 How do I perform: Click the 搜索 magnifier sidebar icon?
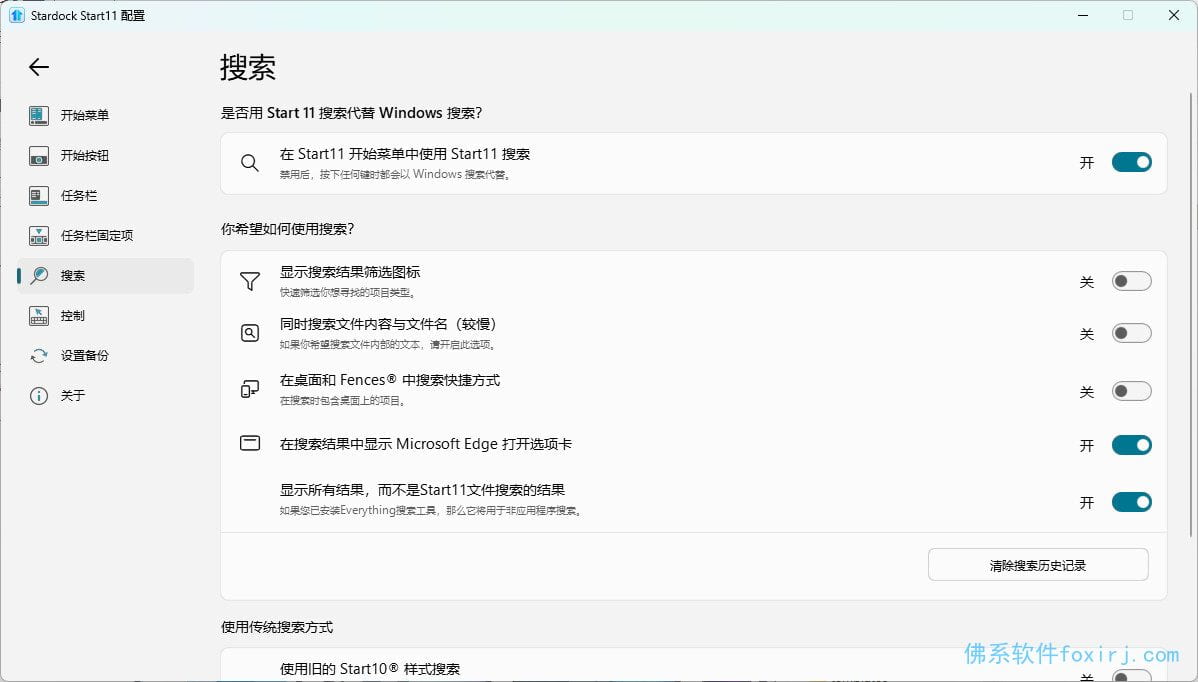tap(39, 276)
